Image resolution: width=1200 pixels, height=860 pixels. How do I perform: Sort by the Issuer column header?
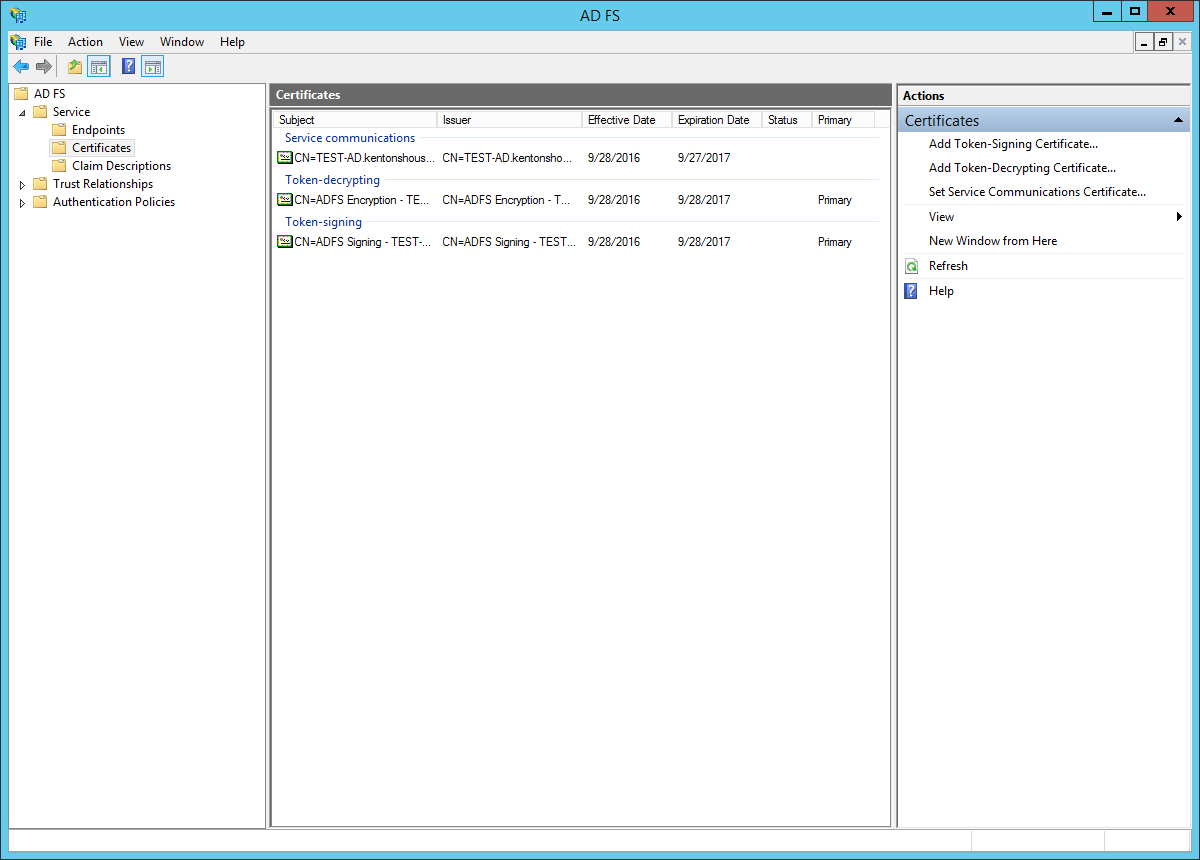(x=510, y=120)
